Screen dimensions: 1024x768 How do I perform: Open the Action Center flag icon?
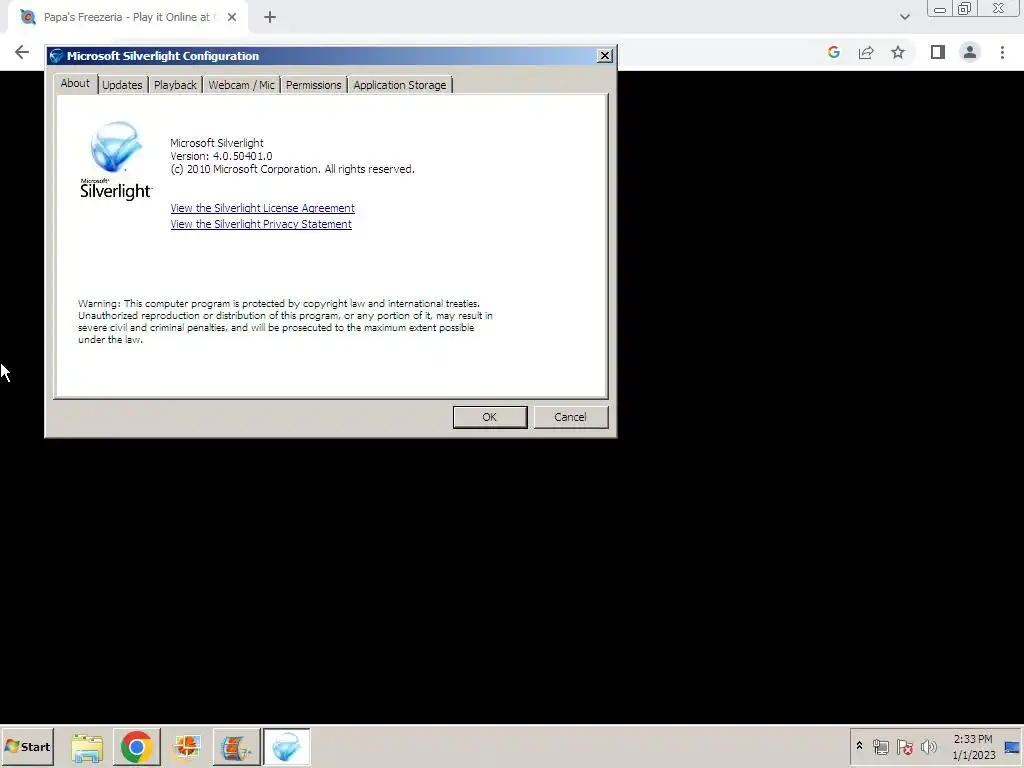[904, 747]
